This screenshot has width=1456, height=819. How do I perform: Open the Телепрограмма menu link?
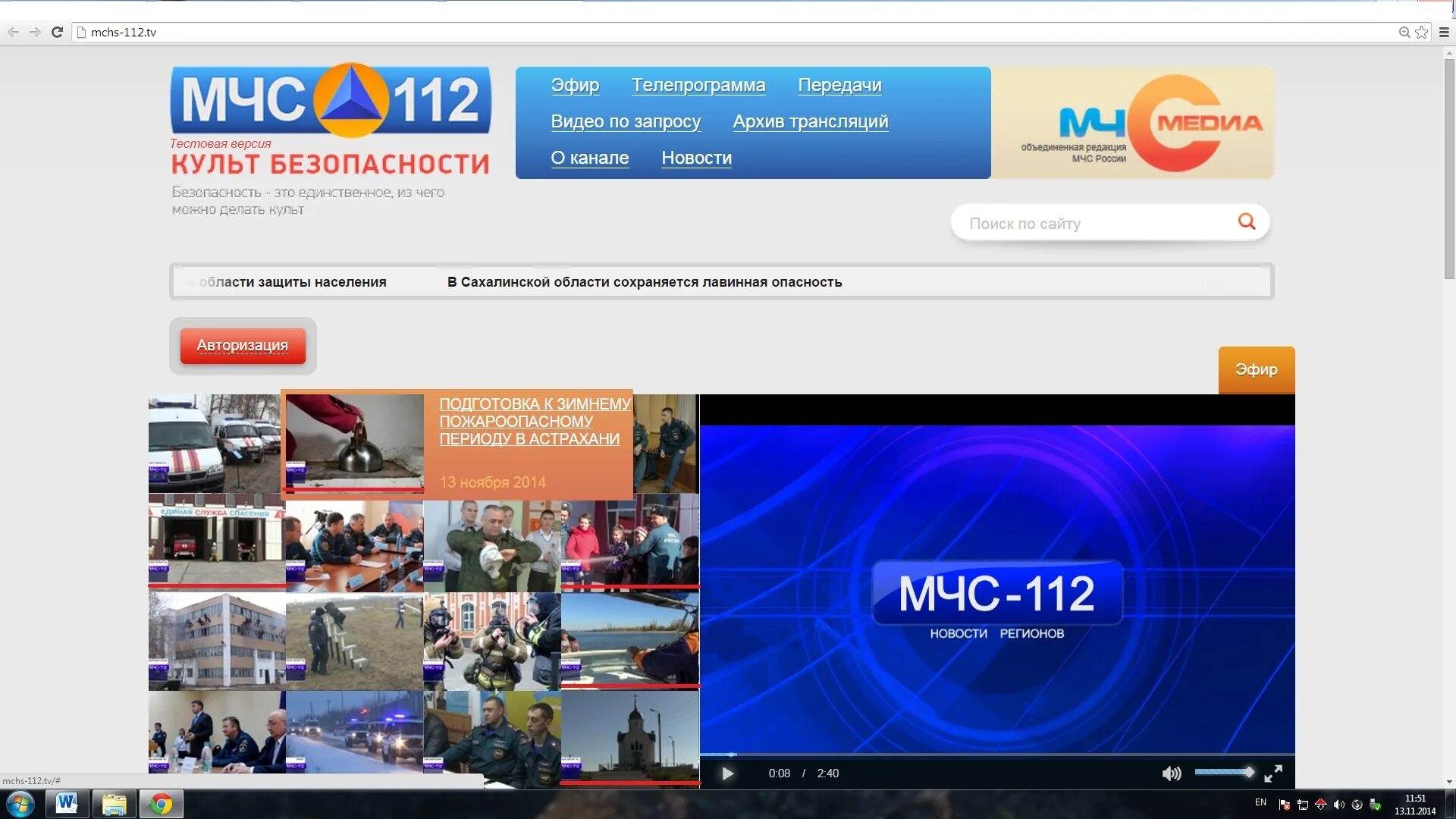698,85
